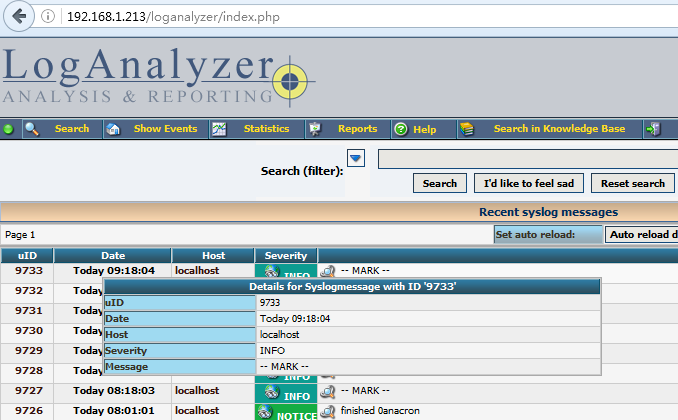This screenshot has width=678, height=420.
Task: Click the 9733 value in details popup
Action: coord(270,302)
